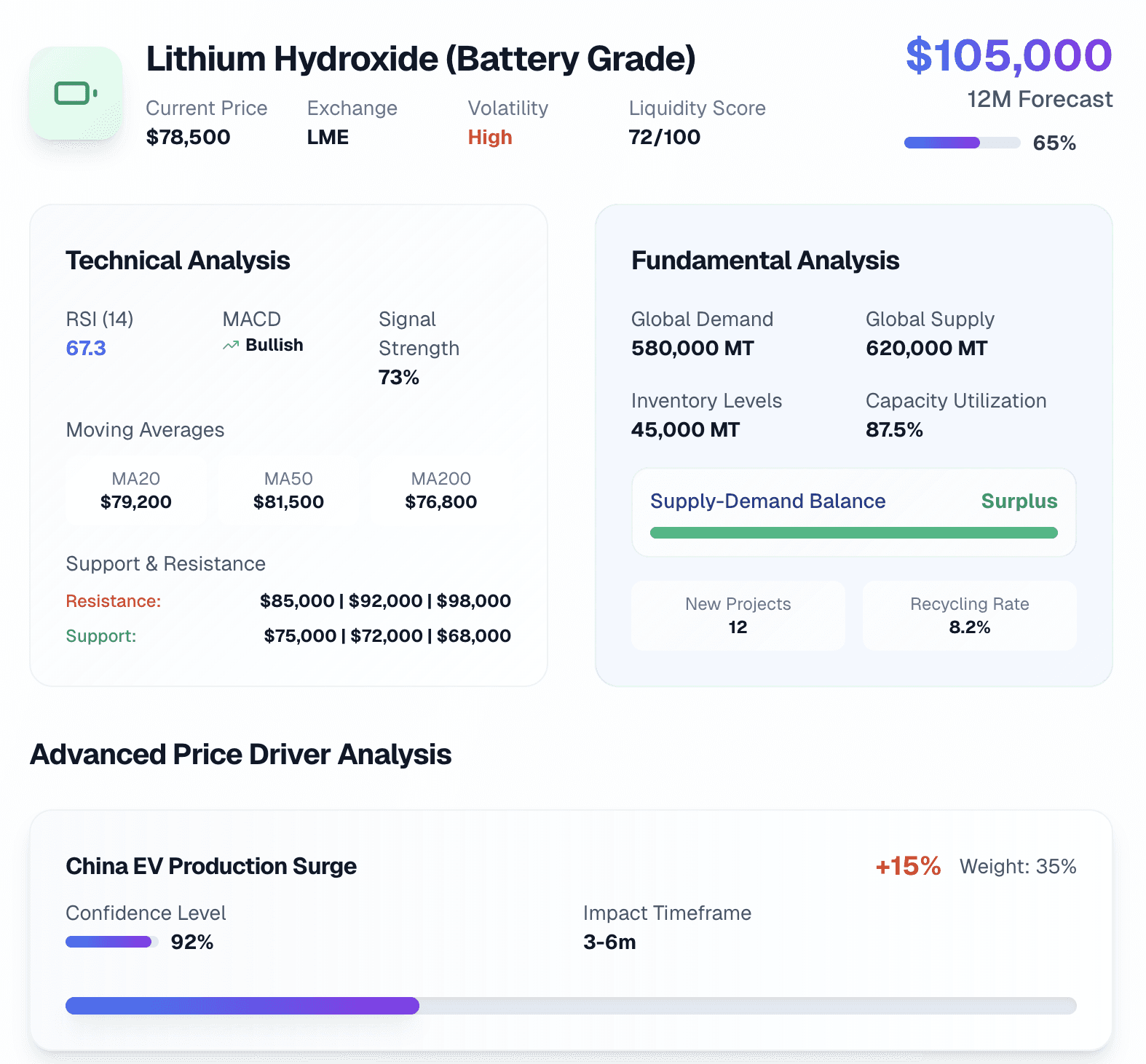Click the RSI value 67.3
The height and width of the screenshot is (1064, 1146).
[x=86, y=349]
